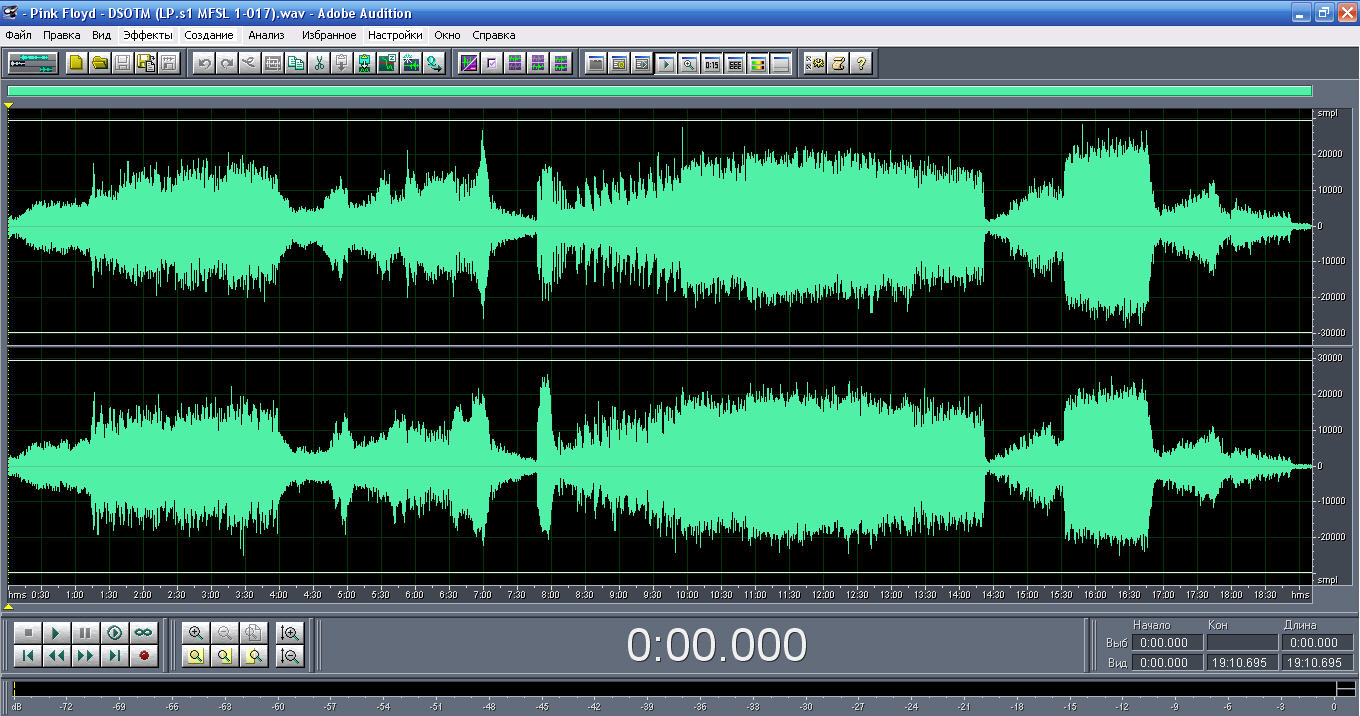This screenshot has height=716, width=1360.
Task: Toggle the zoom controls magnifier toolbar icon
Action: (x=688, y=63)
